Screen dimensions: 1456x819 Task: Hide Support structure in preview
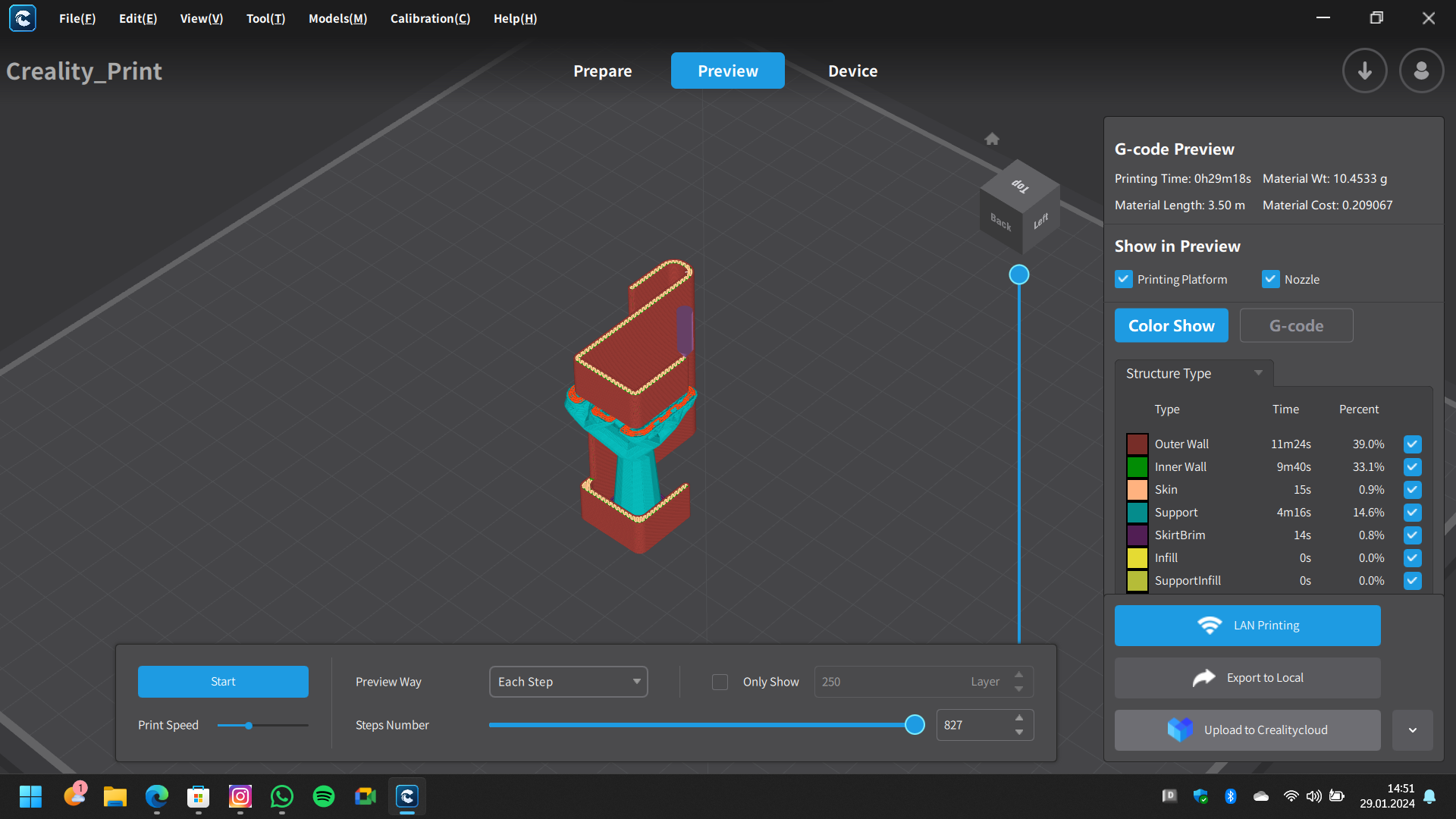coord(1412,513)
